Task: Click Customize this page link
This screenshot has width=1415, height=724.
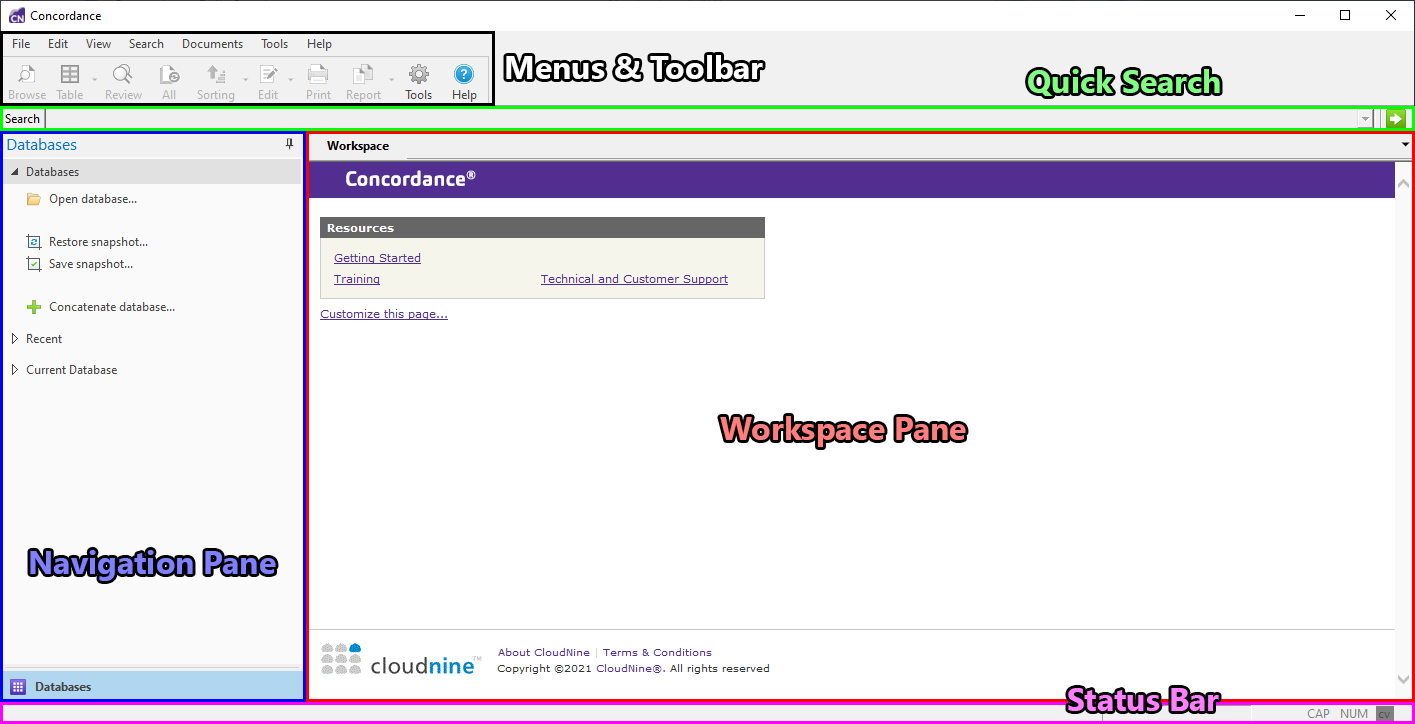Action: tap(384, 314)
